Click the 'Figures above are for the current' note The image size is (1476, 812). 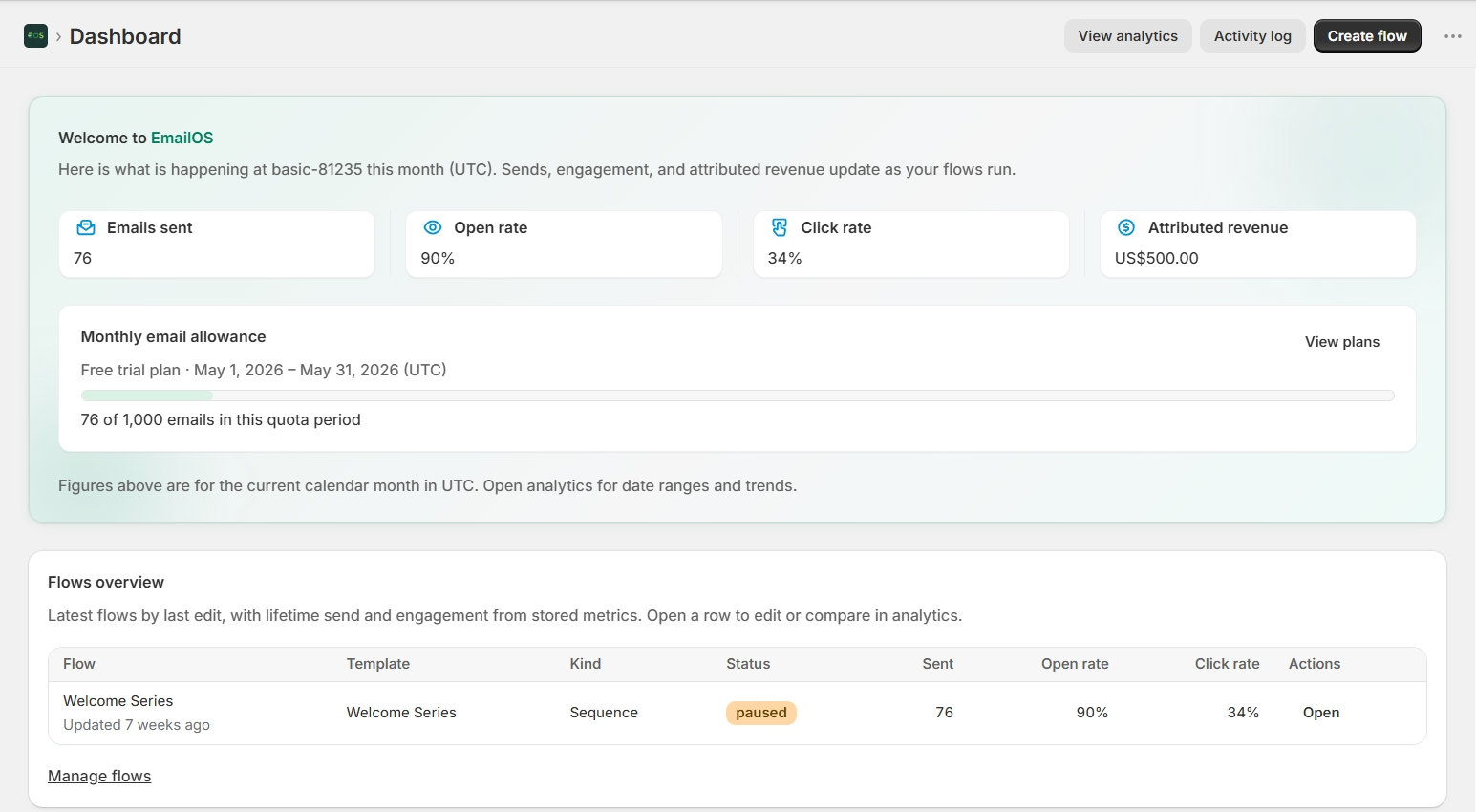point(427,485)
